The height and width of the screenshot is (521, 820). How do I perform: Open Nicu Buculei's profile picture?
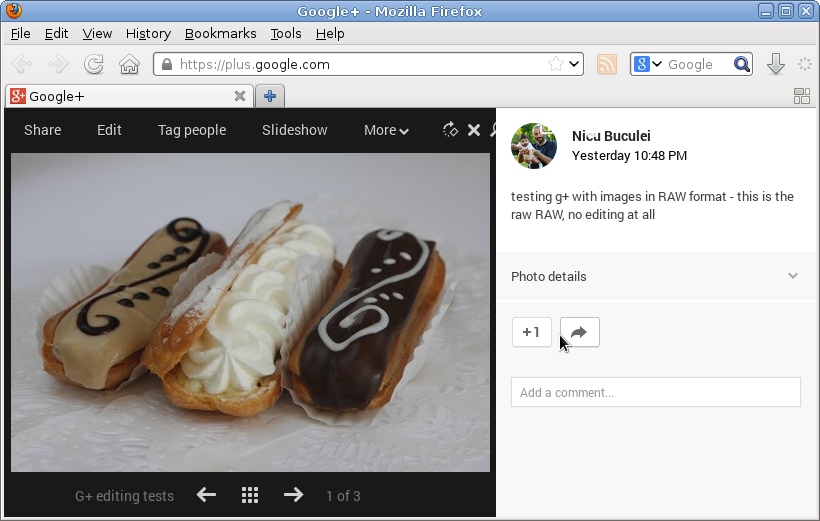click(x=534, y=146)
